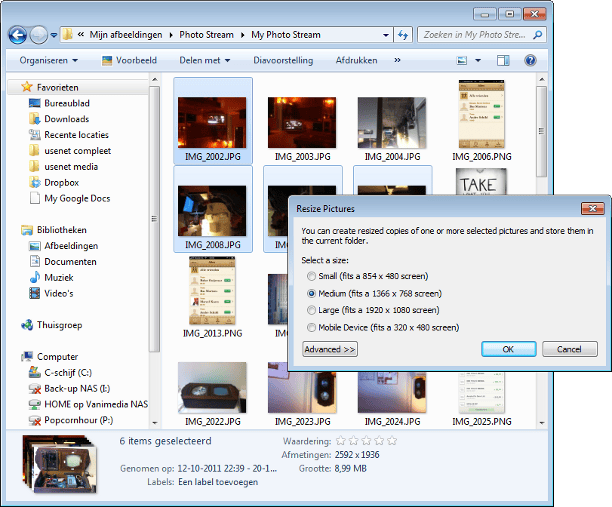Go back using the Explorer back arrow

18,35
